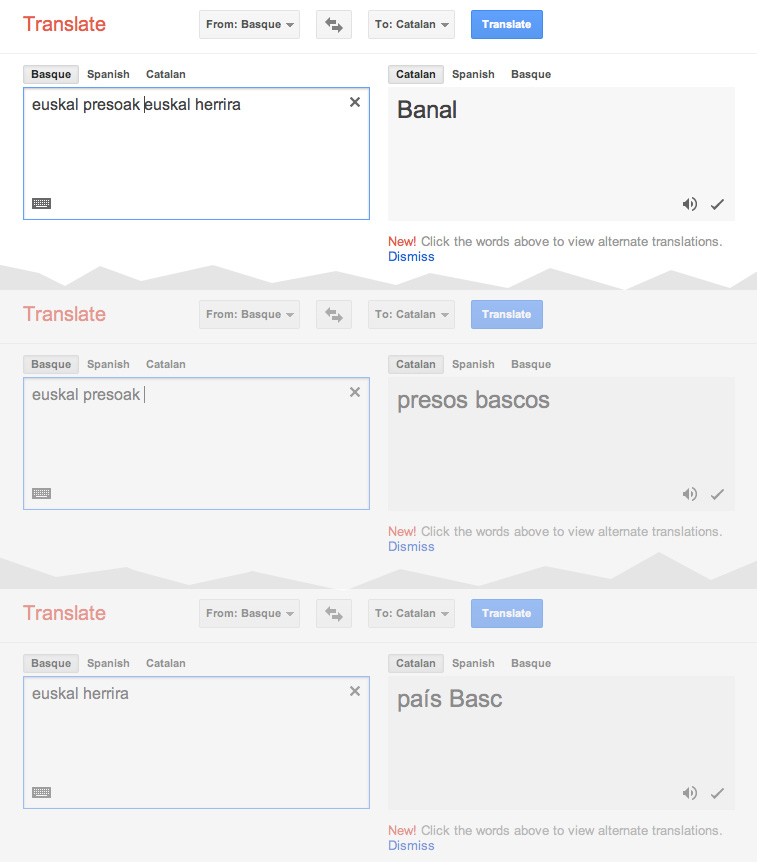Click the translated word 'Banal'
This screenshot has width=757, height=862.
click(x=427, y=110)
